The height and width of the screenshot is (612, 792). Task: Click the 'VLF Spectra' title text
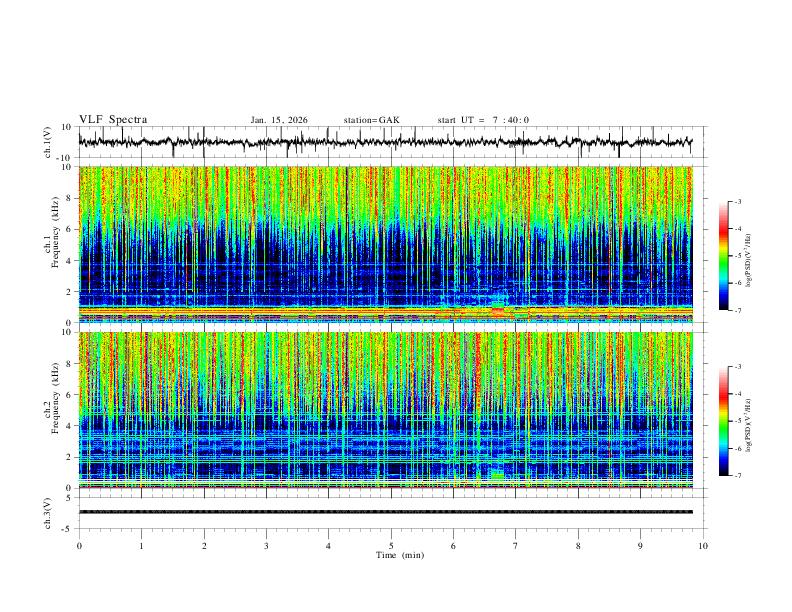[113, 120]
